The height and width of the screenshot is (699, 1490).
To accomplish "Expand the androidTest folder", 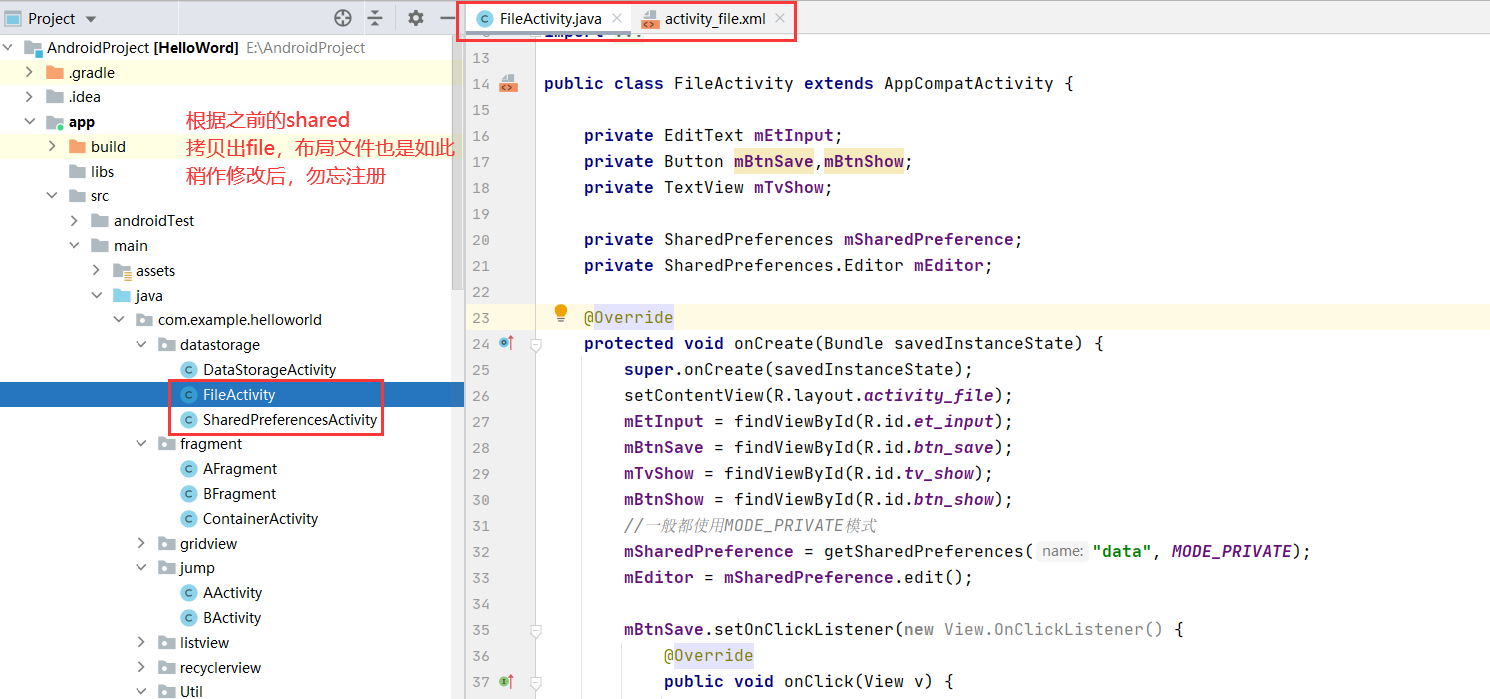I will point(74,221).
